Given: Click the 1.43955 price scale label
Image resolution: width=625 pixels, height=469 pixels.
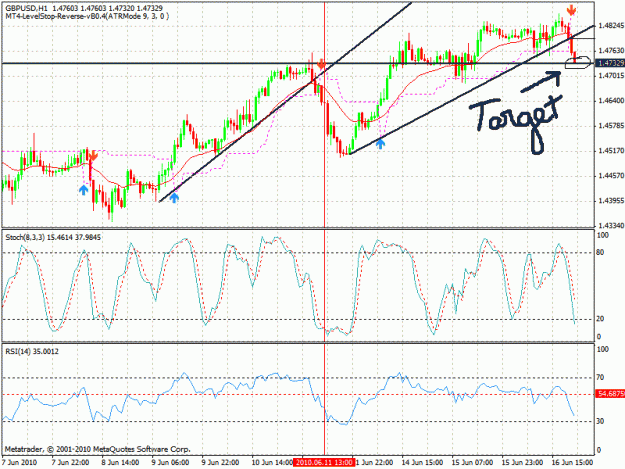Looking at the screenshot, I should pos(610,200).
